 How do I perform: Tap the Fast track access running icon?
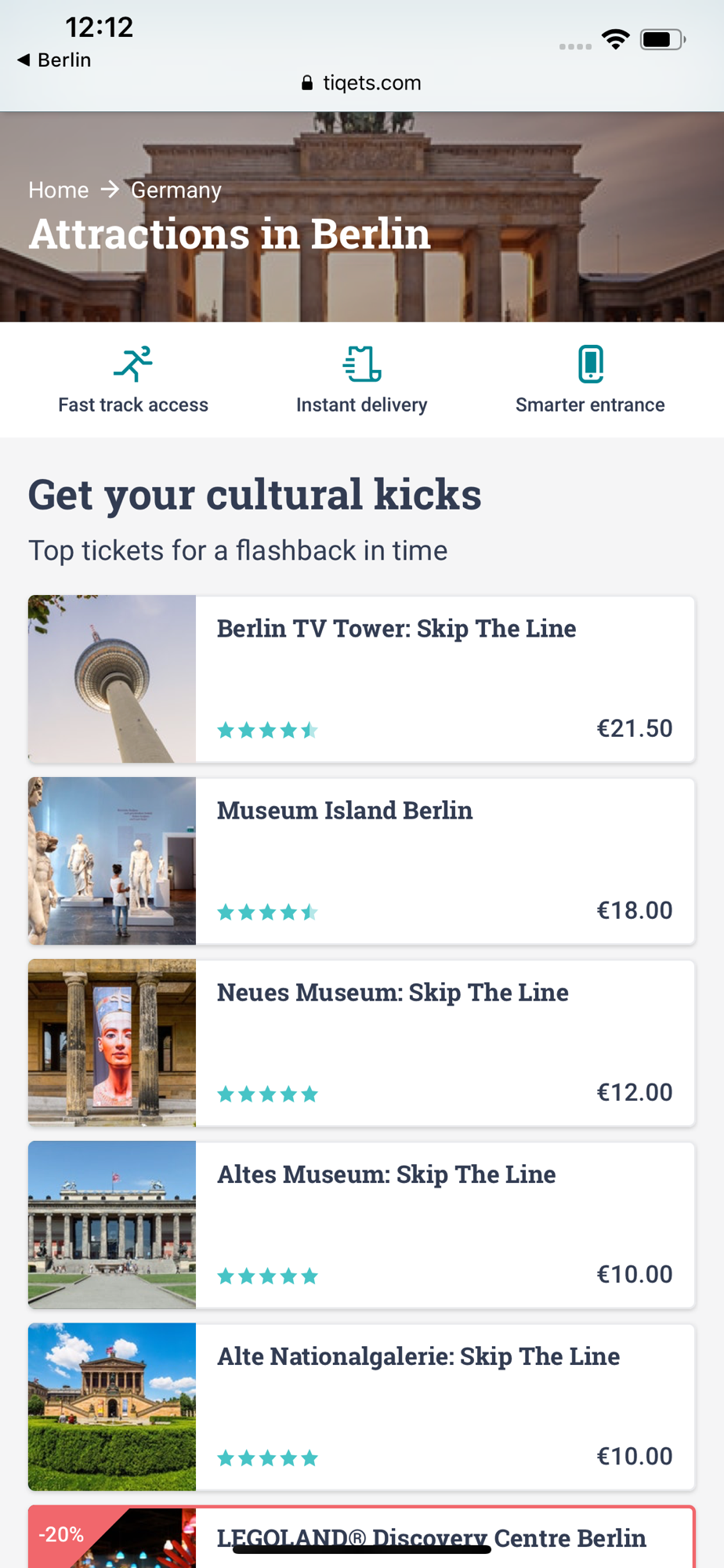tap(133, 365)
